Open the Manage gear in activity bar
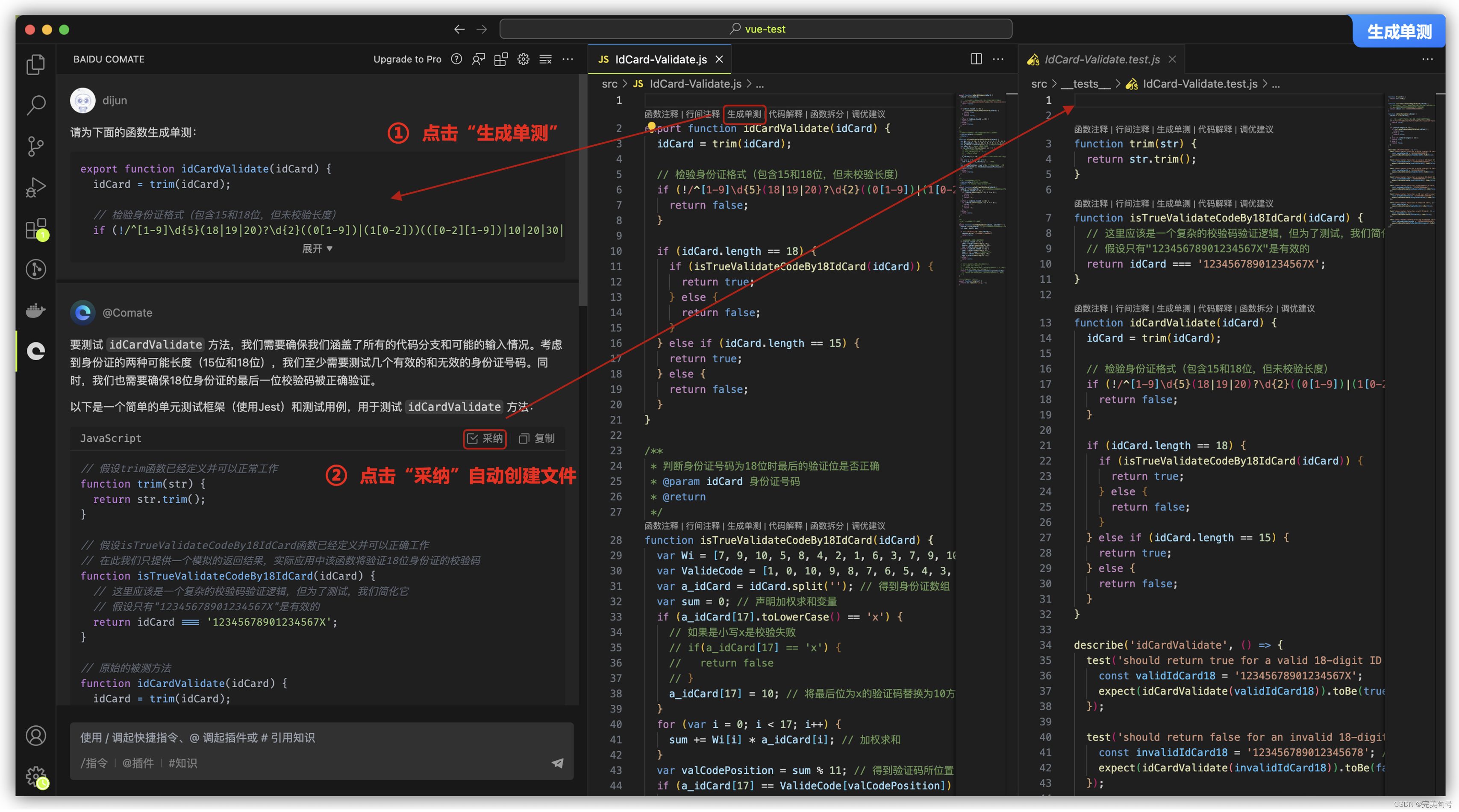Viewport: 1459px width, 812px height. 37,777
